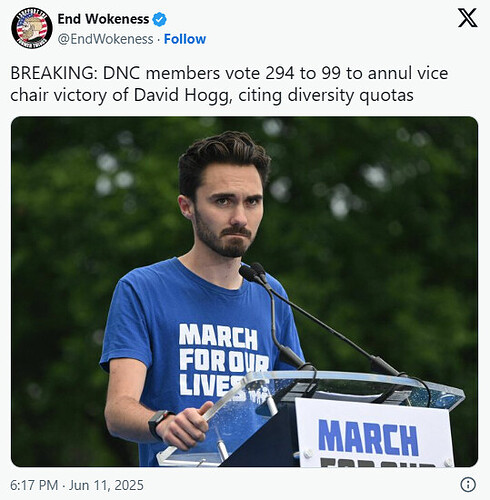The image size is (490, 500).
Task: Click the black microphone head in photo
Action: pos(250,273)
